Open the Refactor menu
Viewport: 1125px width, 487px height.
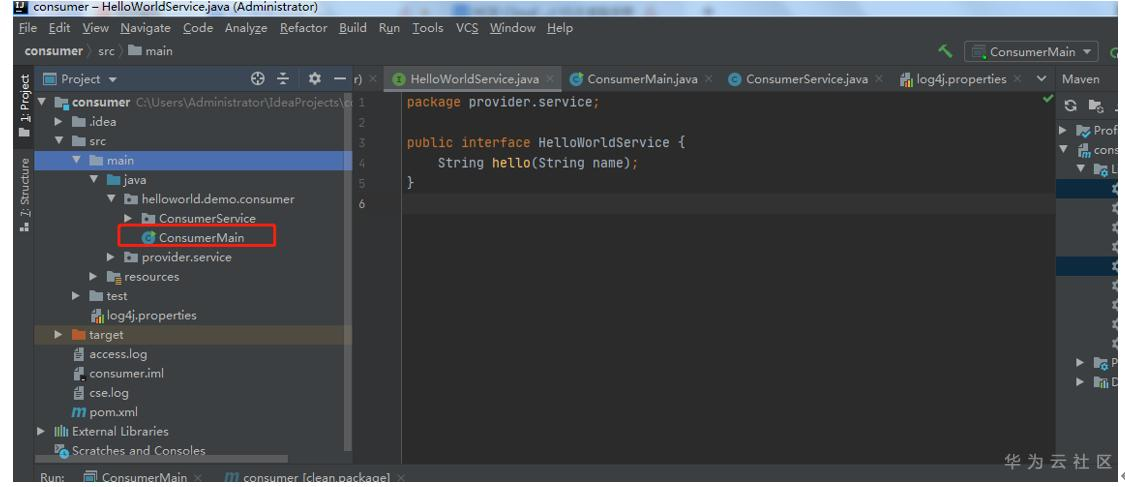303,28
